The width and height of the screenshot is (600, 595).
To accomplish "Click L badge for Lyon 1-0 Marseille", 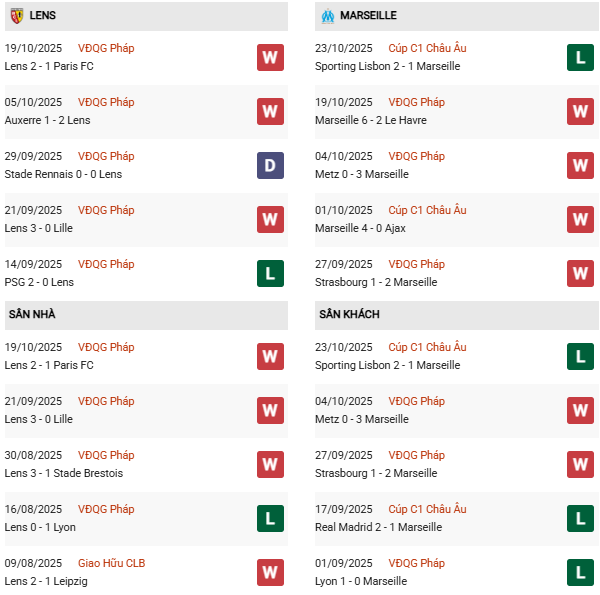I will coord(580,572).
